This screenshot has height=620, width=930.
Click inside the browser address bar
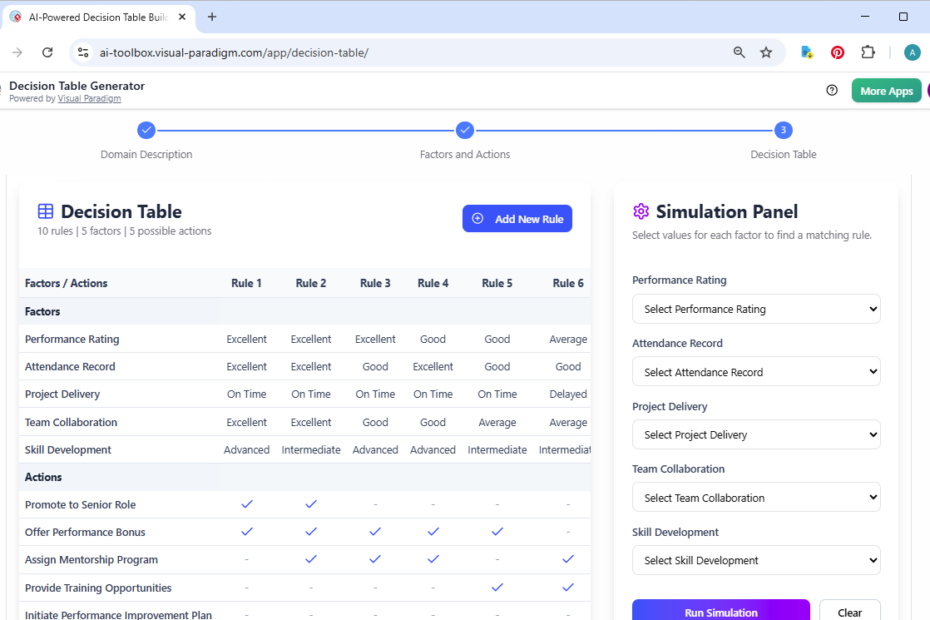pos(300,52)
